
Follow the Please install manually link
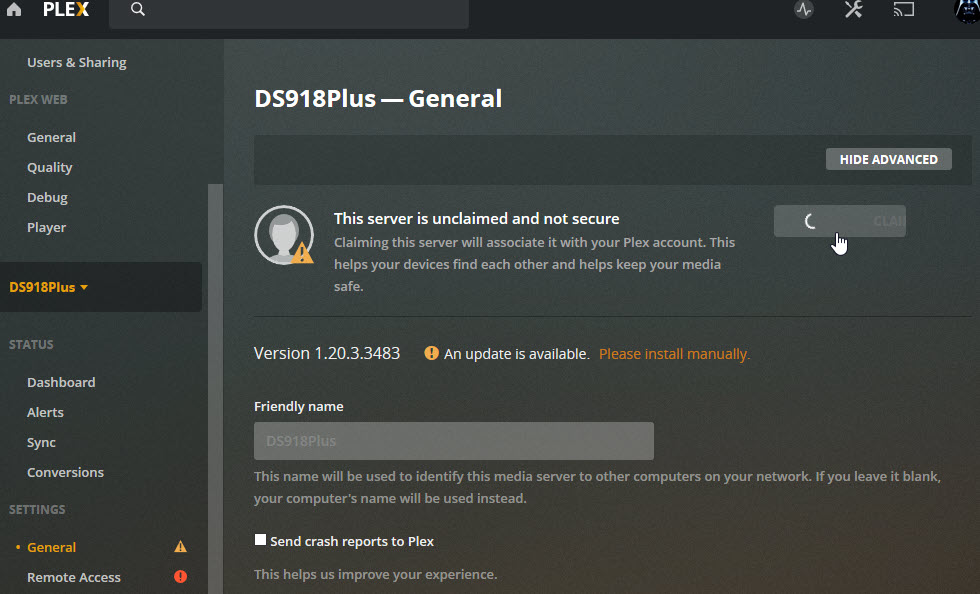tap(674, 354)
